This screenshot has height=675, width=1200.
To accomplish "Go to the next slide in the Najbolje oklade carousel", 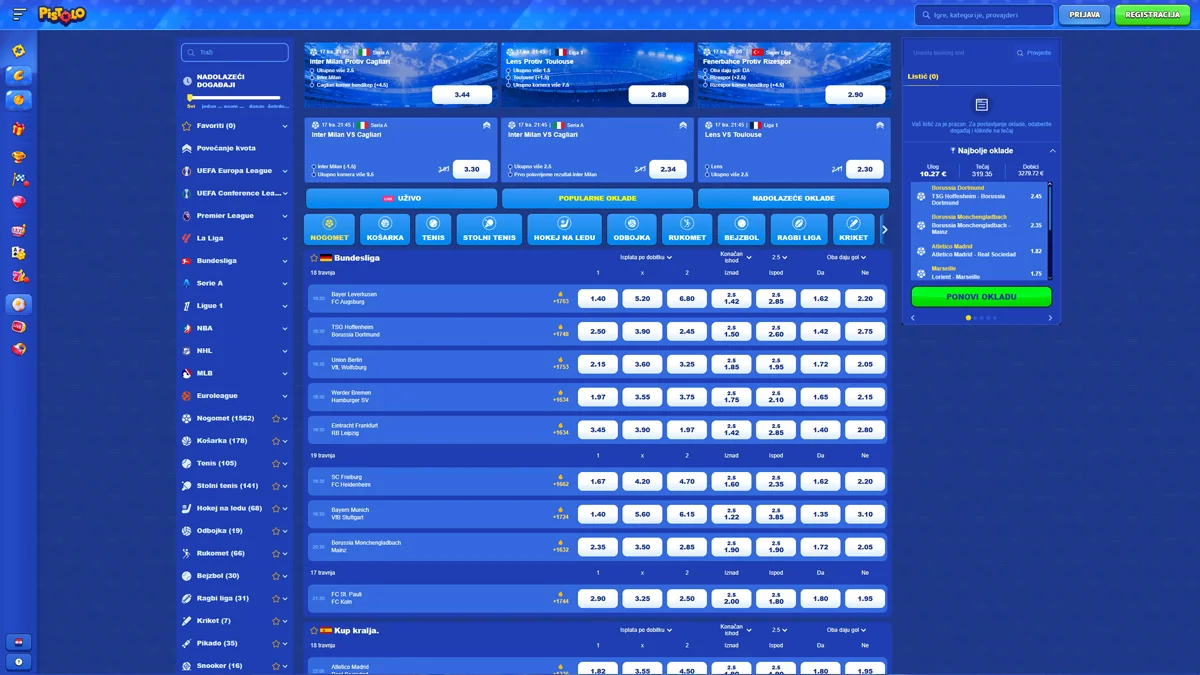I will pos(1050,318).
